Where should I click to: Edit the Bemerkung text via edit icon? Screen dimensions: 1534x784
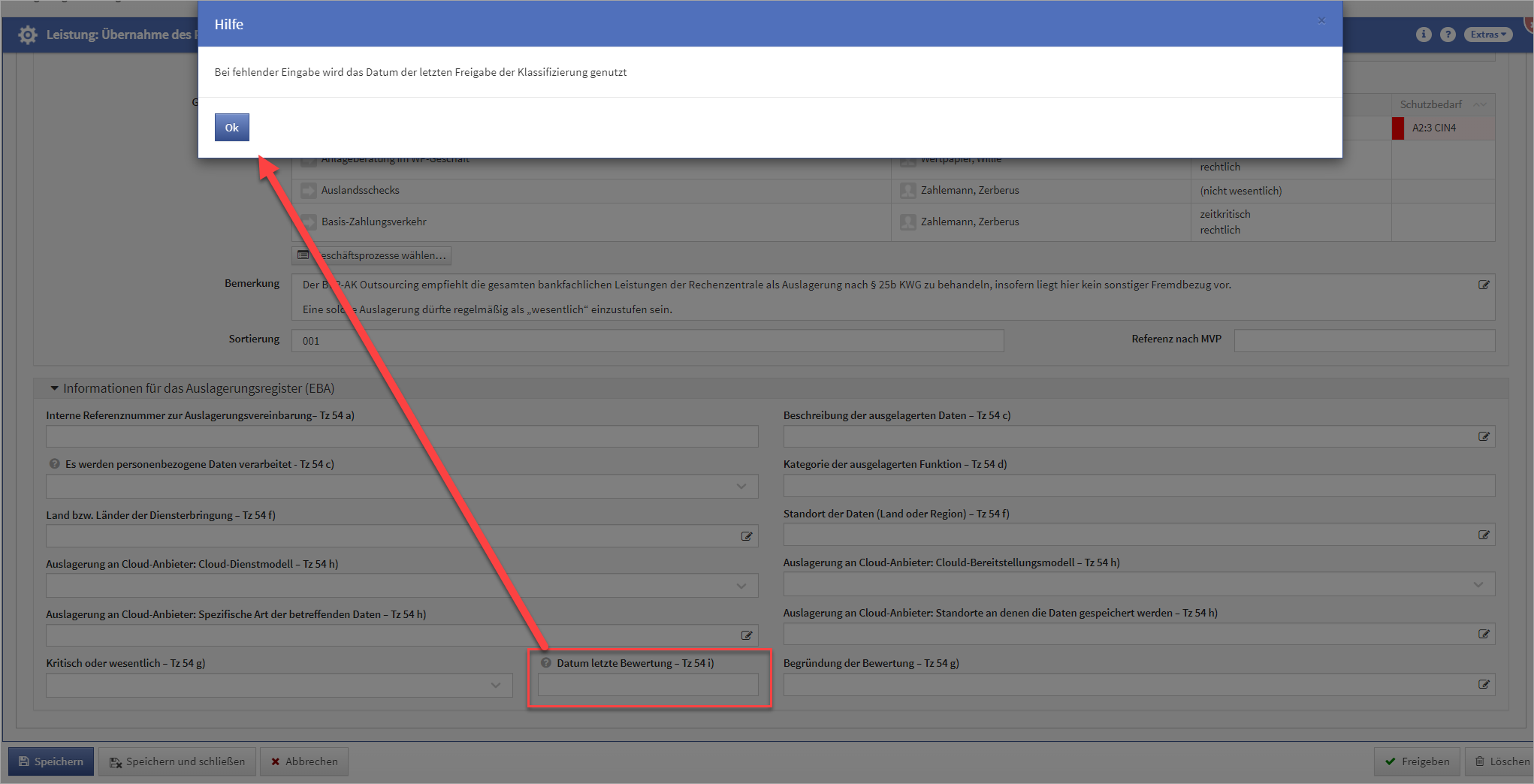coord(1484,285)
